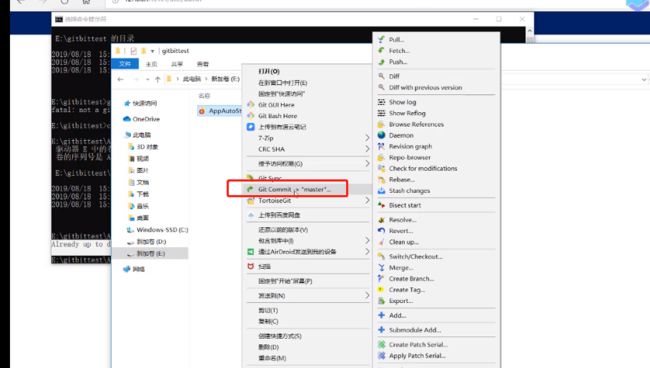
Task: Go back with Explorer back arrow
Action: [121, 79]
